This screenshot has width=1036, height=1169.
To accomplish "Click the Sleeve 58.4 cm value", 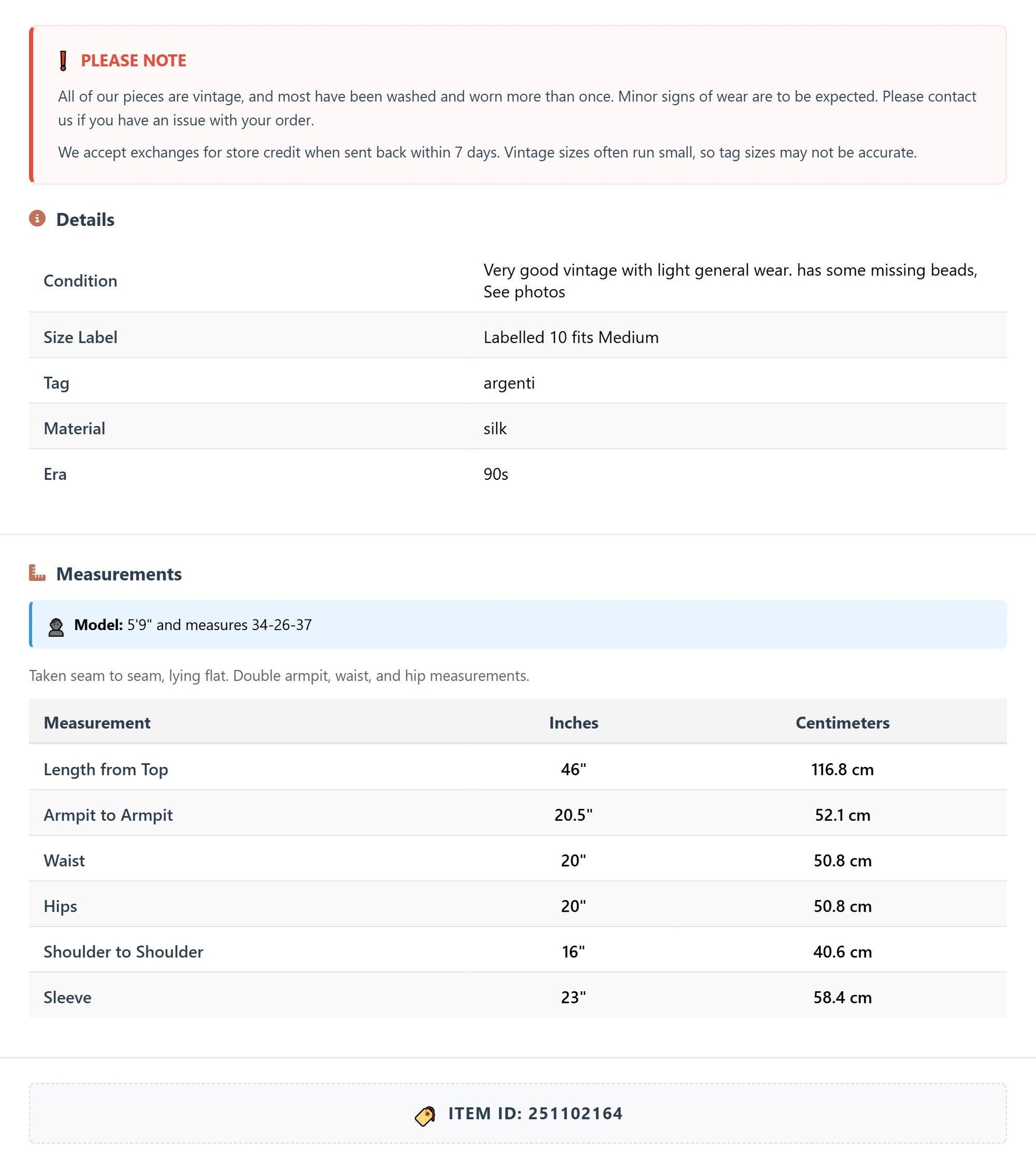I will tap(842, 998).
